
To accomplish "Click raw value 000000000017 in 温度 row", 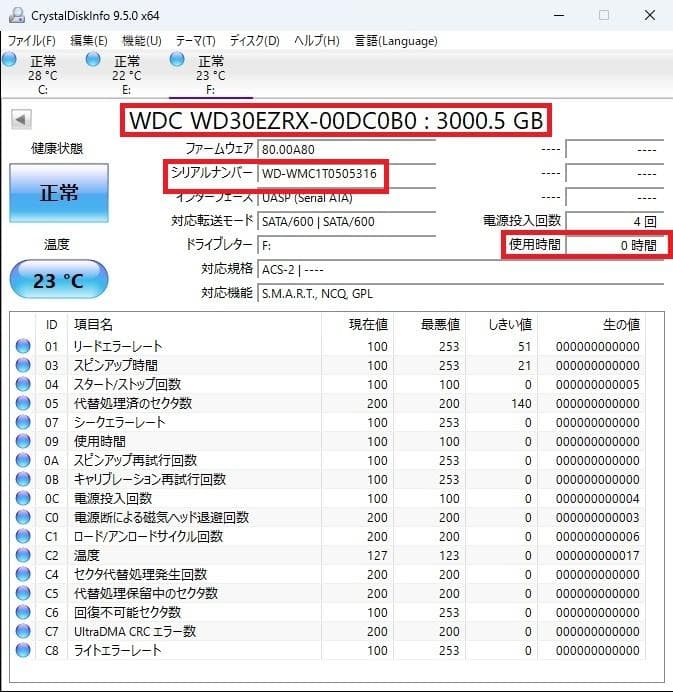I will pyautogui.click(x=598, y=555).
